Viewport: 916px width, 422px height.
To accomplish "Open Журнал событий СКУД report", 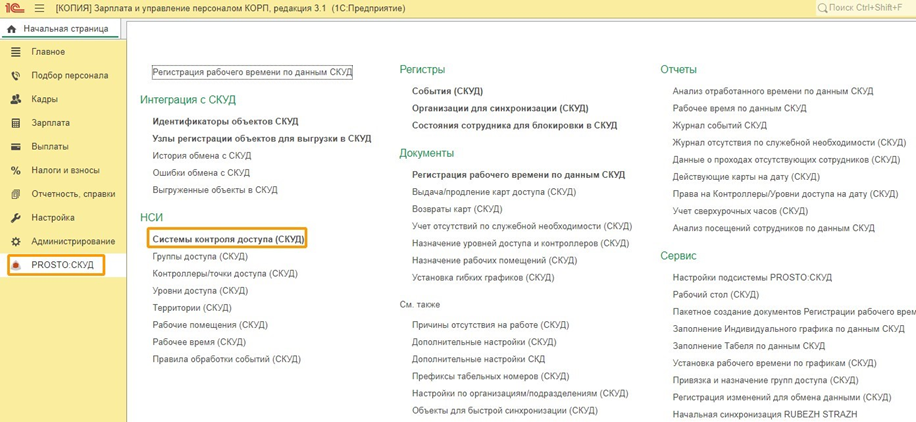I will [720, 125].
